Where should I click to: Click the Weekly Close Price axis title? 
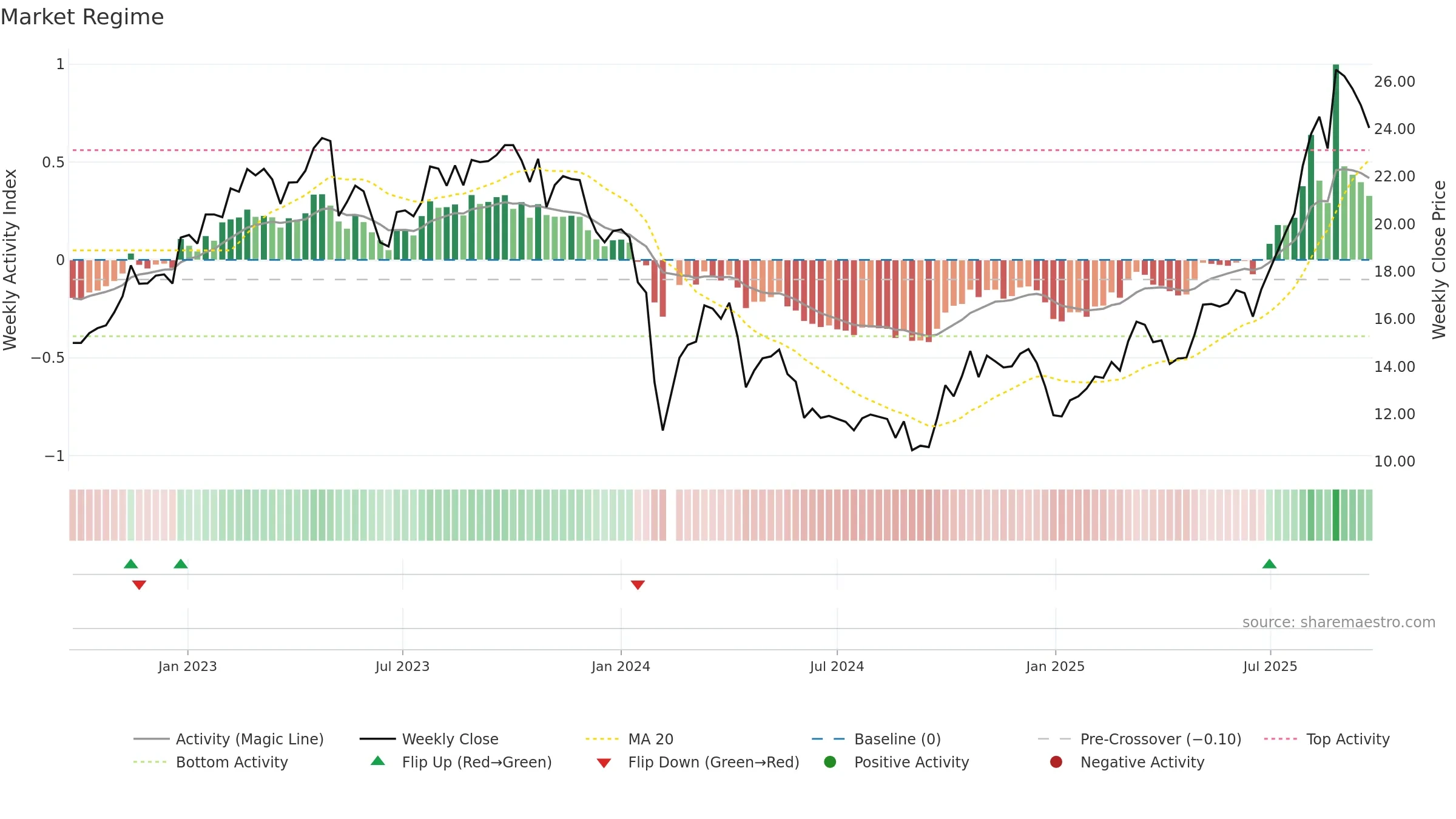pyautogui.click(x=1439, y=260)
